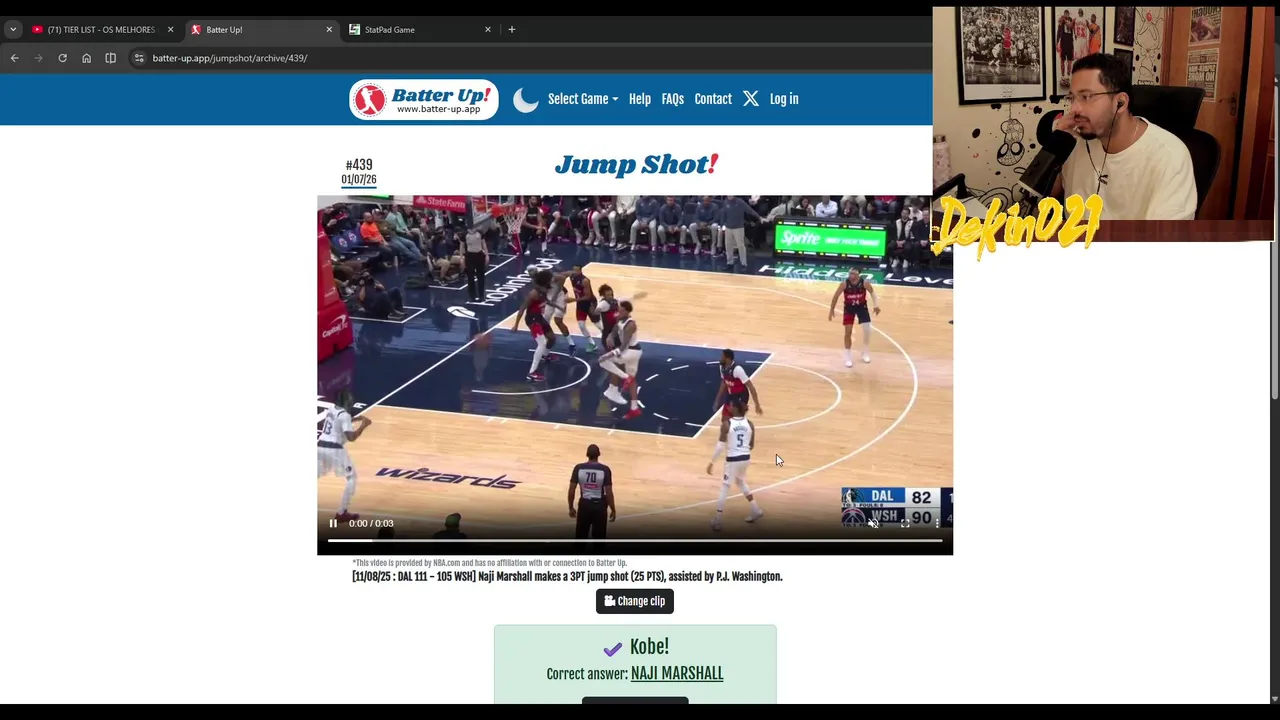This screenshot has height=720, width=1280.
Task: Click the archive date 01/07/26
Action: click(x=359, y=180)
